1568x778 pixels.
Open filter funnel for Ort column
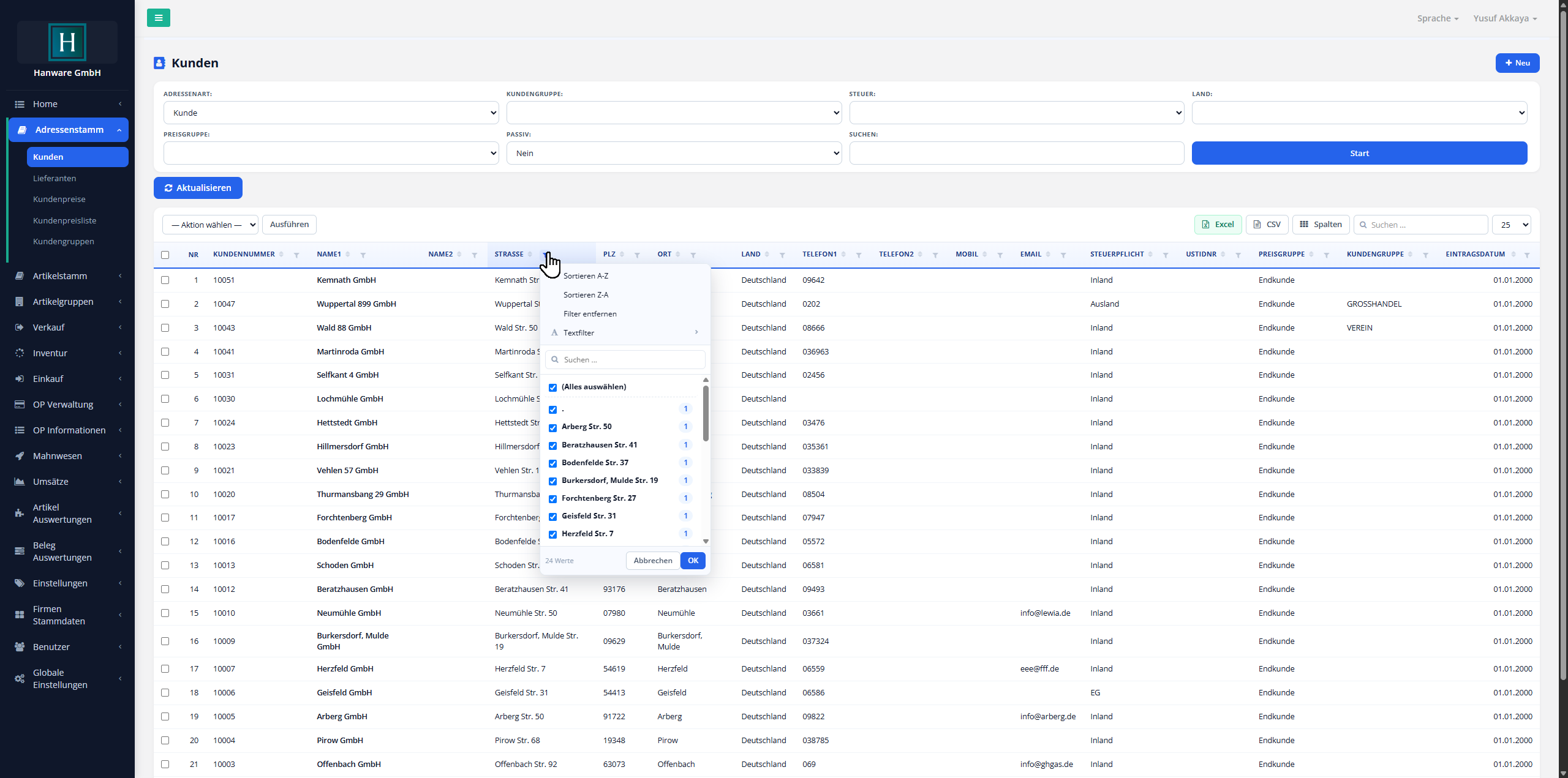[x=693, y=255]
